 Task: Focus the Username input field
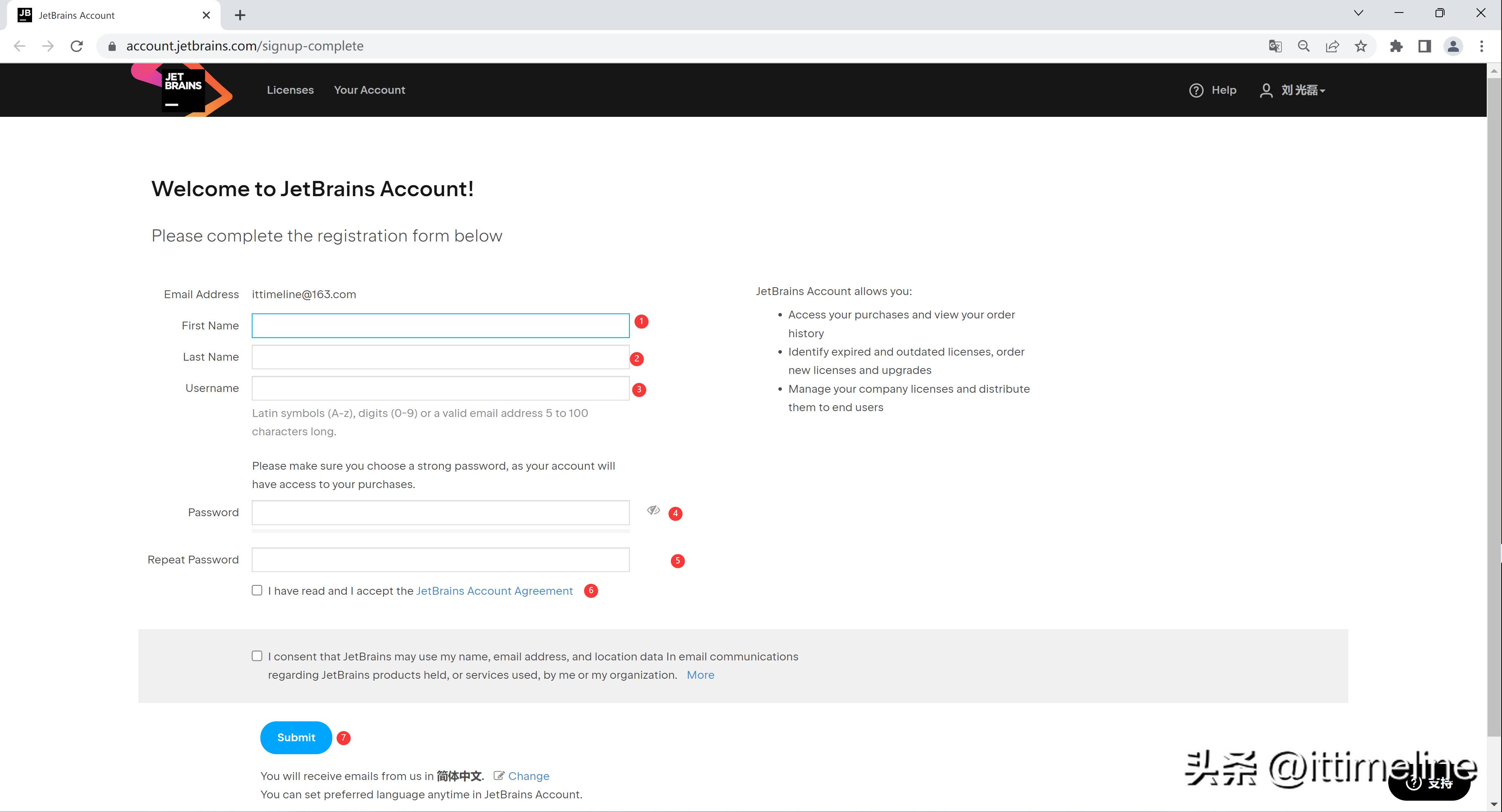[440, 388]
